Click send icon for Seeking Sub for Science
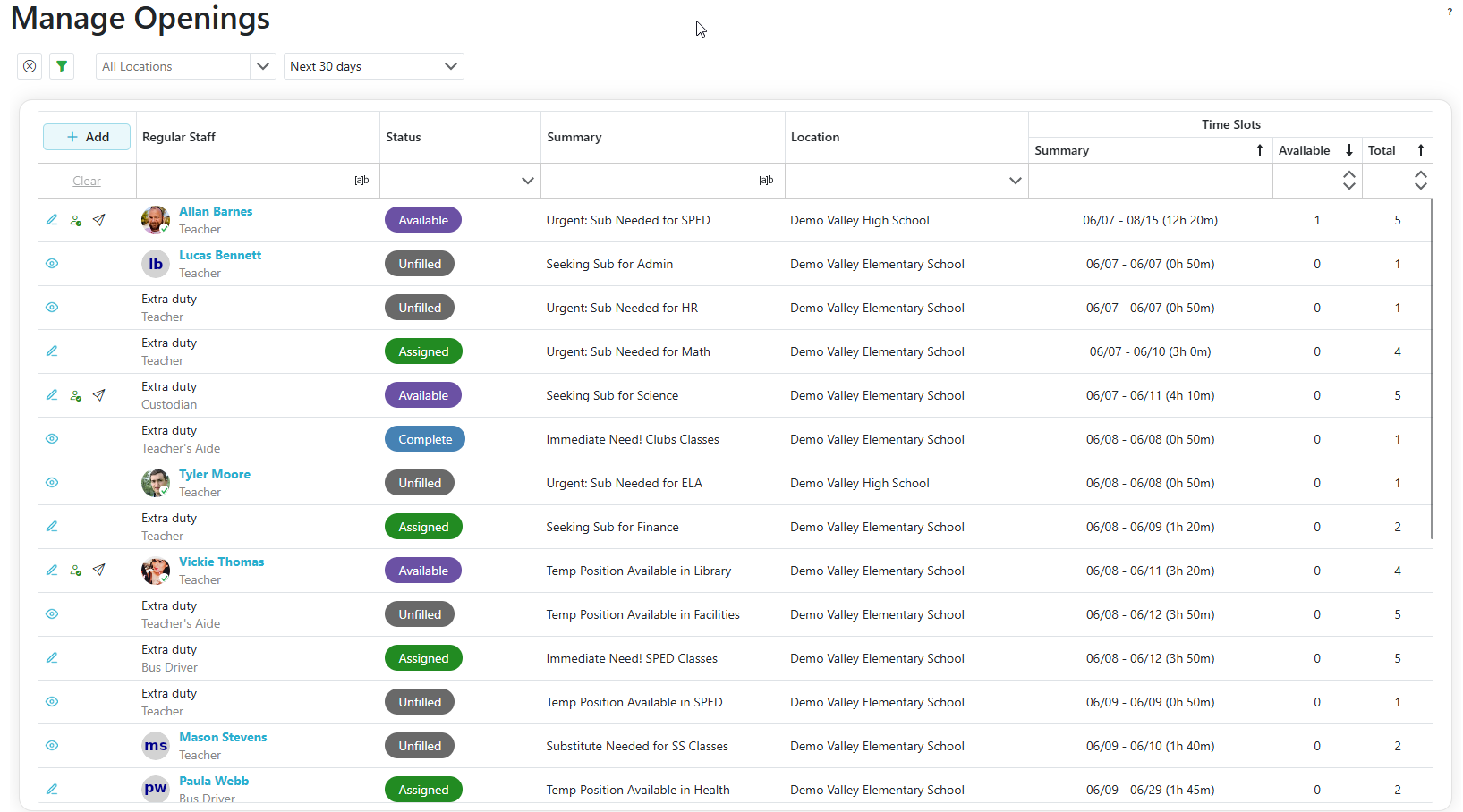The image size is (1463, 812). coord(99,395)
